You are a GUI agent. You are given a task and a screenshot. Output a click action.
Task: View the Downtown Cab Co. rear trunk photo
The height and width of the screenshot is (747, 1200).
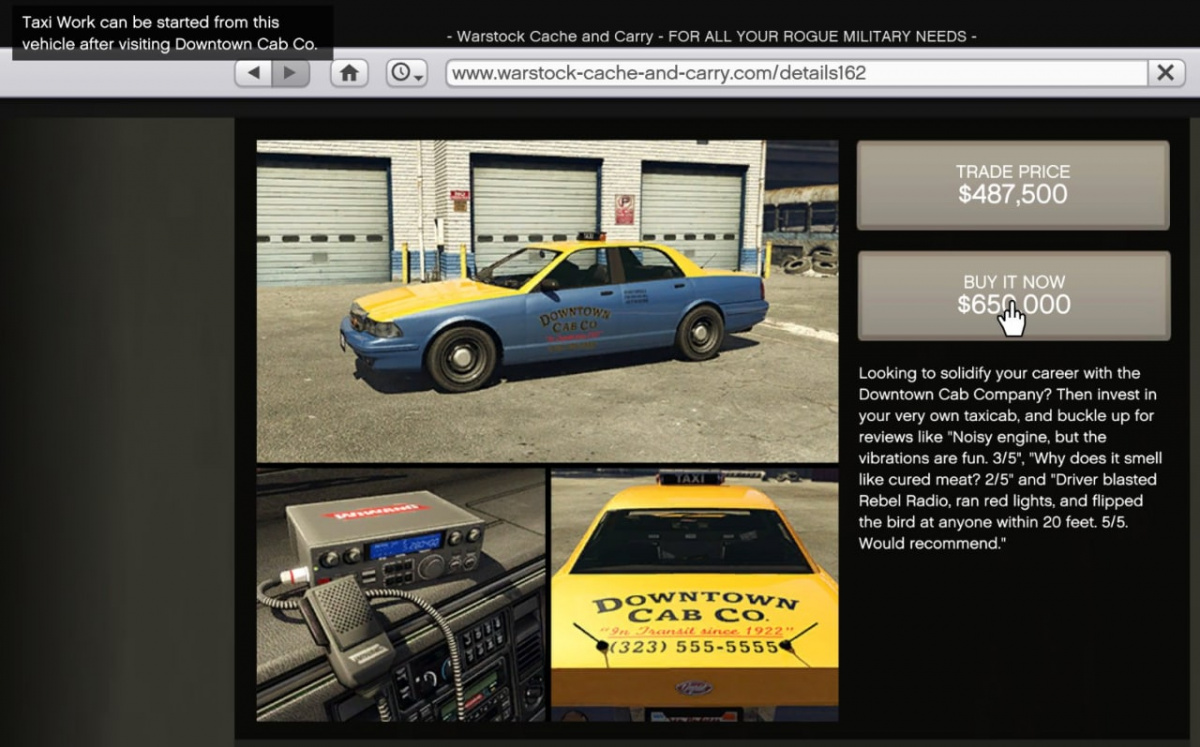coord(695,595)
